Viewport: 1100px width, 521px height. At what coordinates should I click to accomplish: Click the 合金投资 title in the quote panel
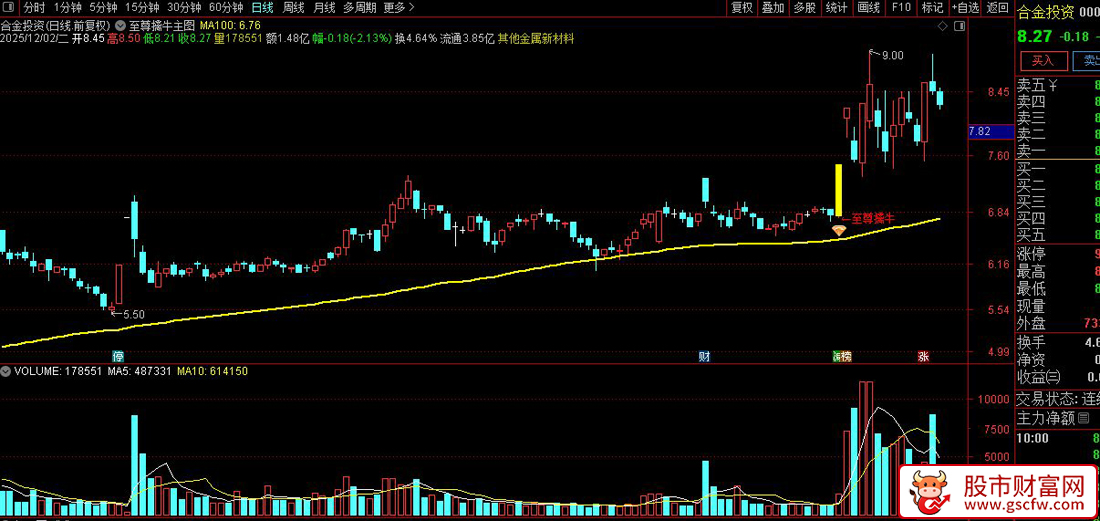click(x=1046, y=12)
